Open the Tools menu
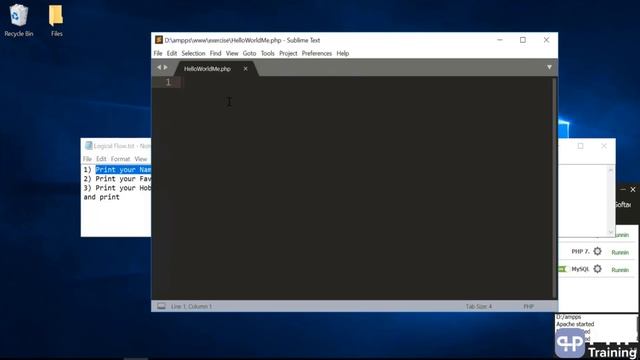Screen dimensions: 640x360 pyautogui.click(x=268, y=53)
